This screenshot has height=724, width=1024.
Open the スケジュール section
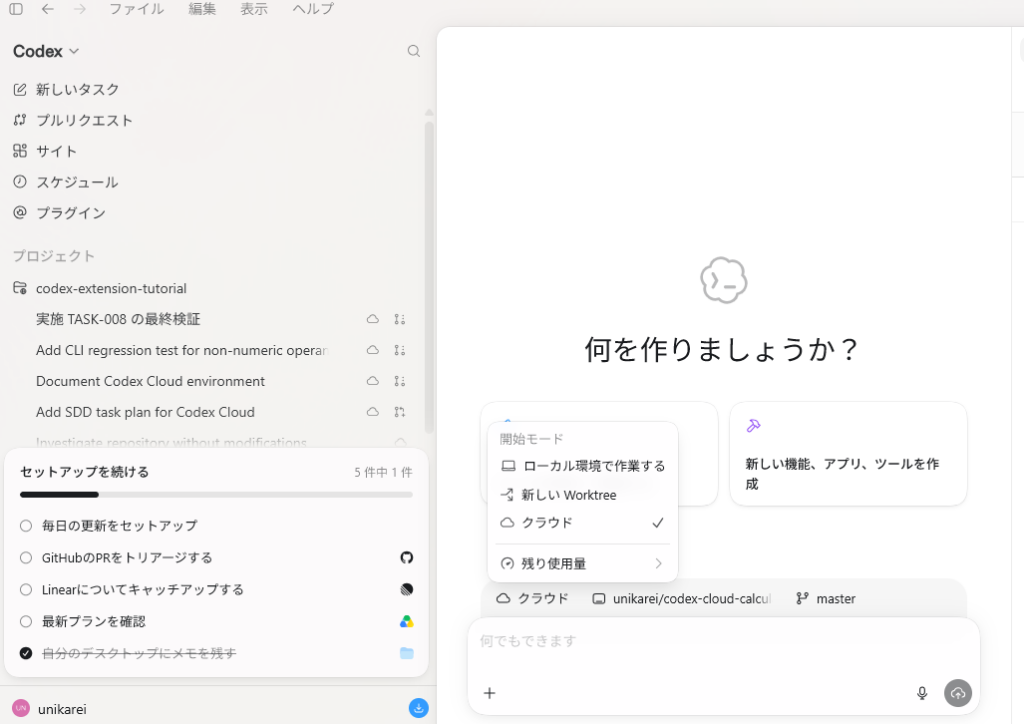pos(65,181)
